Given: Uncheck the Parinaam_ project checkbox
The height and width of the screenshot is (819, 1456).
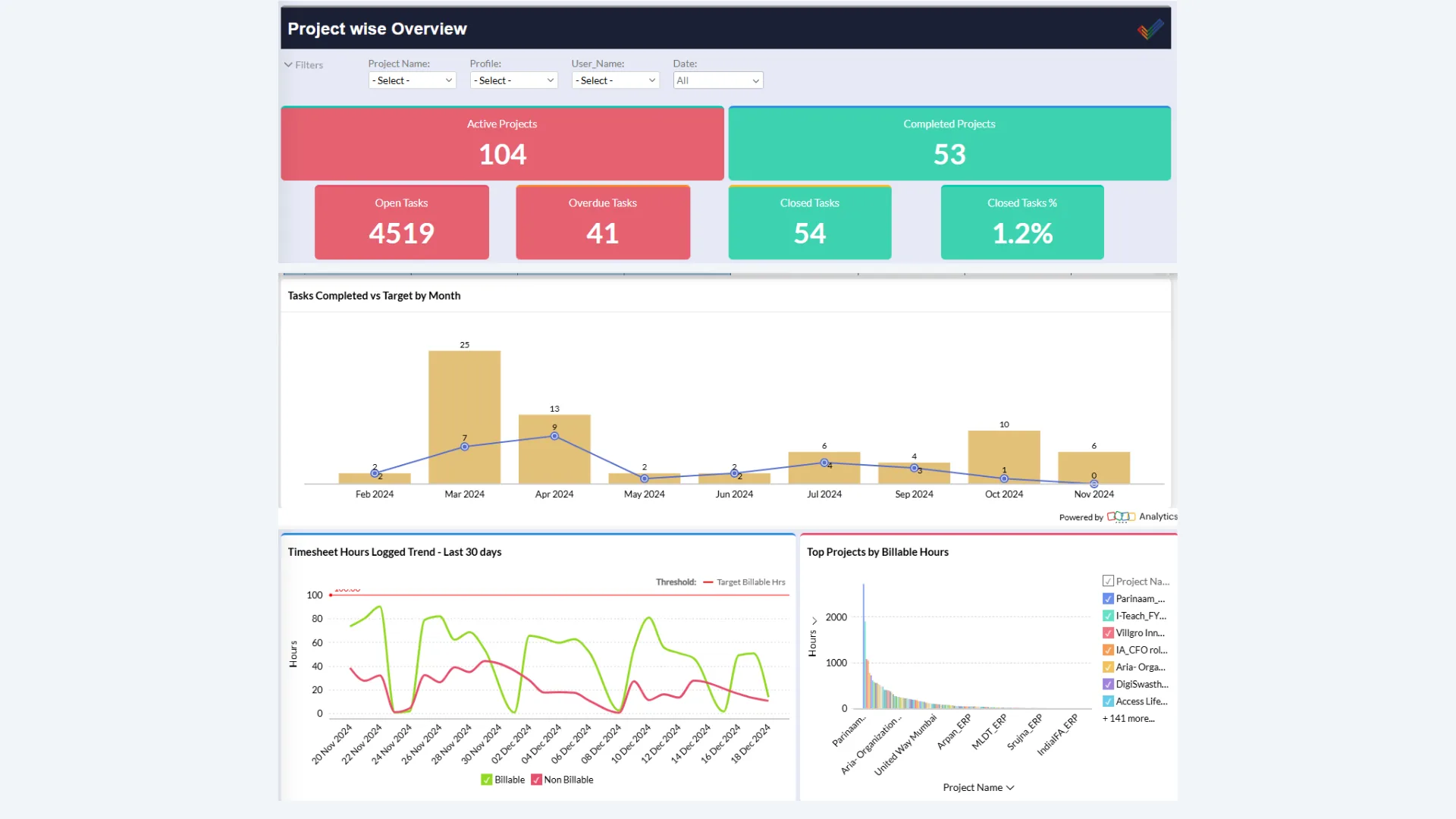Looking at the screenshot, I should point(1108,598).
